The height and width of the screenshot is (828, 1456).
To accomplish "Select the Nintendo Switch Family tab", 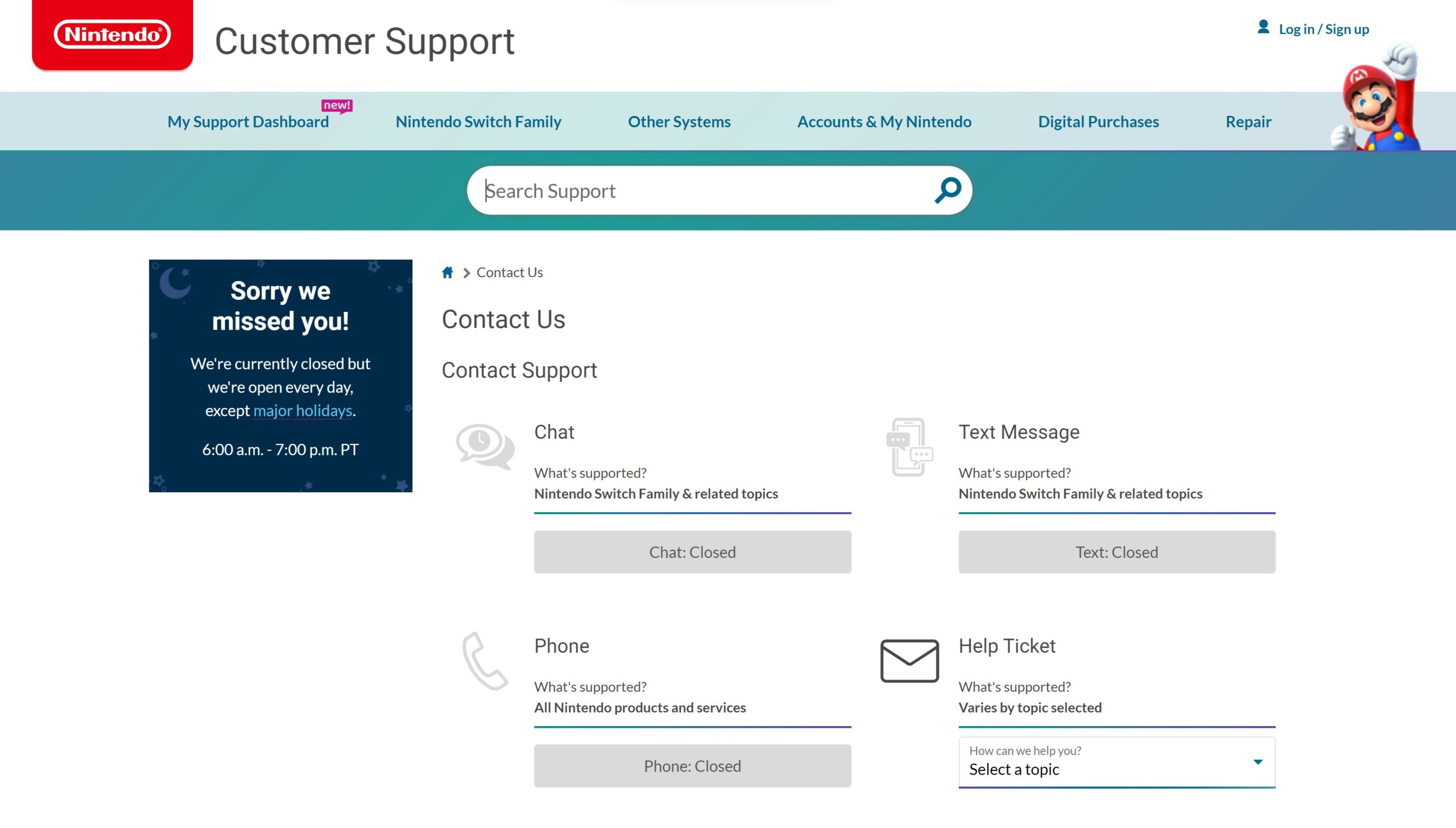I will coord(478,121).
